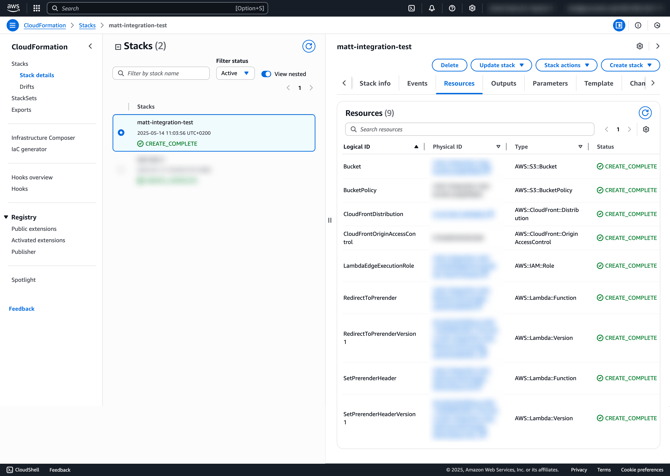Open Hooks overview in navigation

click(32, 177)
